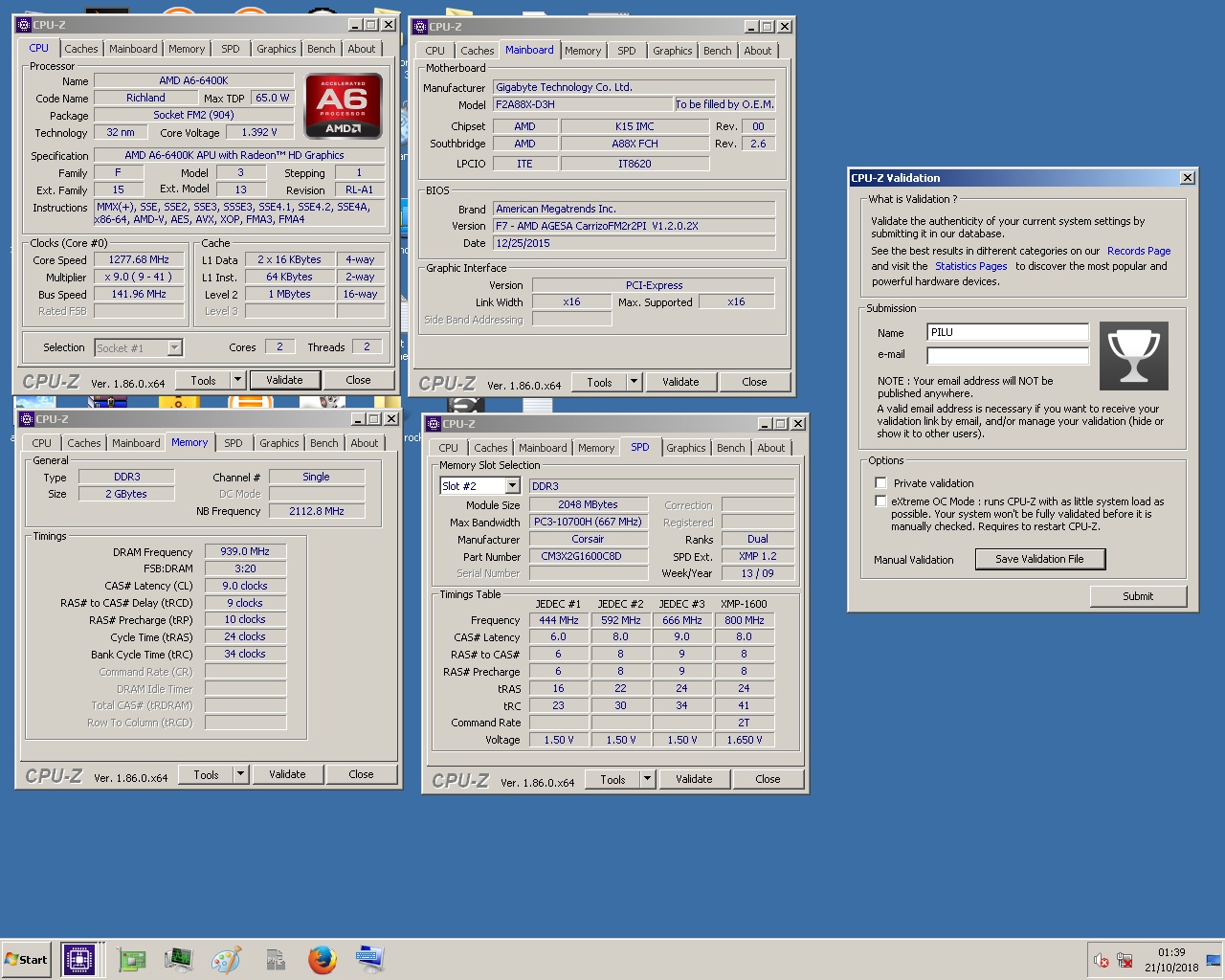Click the muted volume tray icon
Viewport: 1225px width, 980px height.
(x=1102, y=960)
